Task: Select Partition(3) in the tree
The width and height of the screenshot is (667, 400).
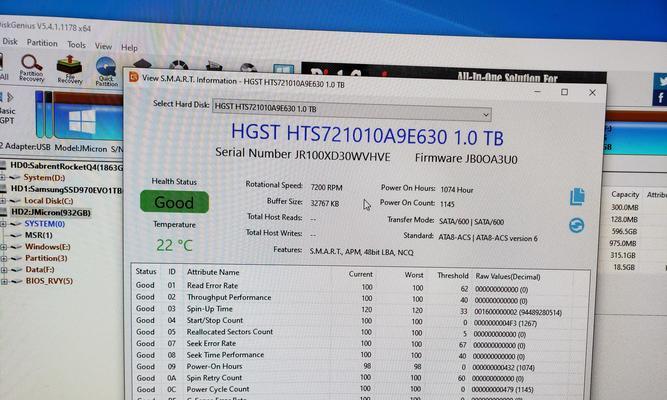Action: 46,258
